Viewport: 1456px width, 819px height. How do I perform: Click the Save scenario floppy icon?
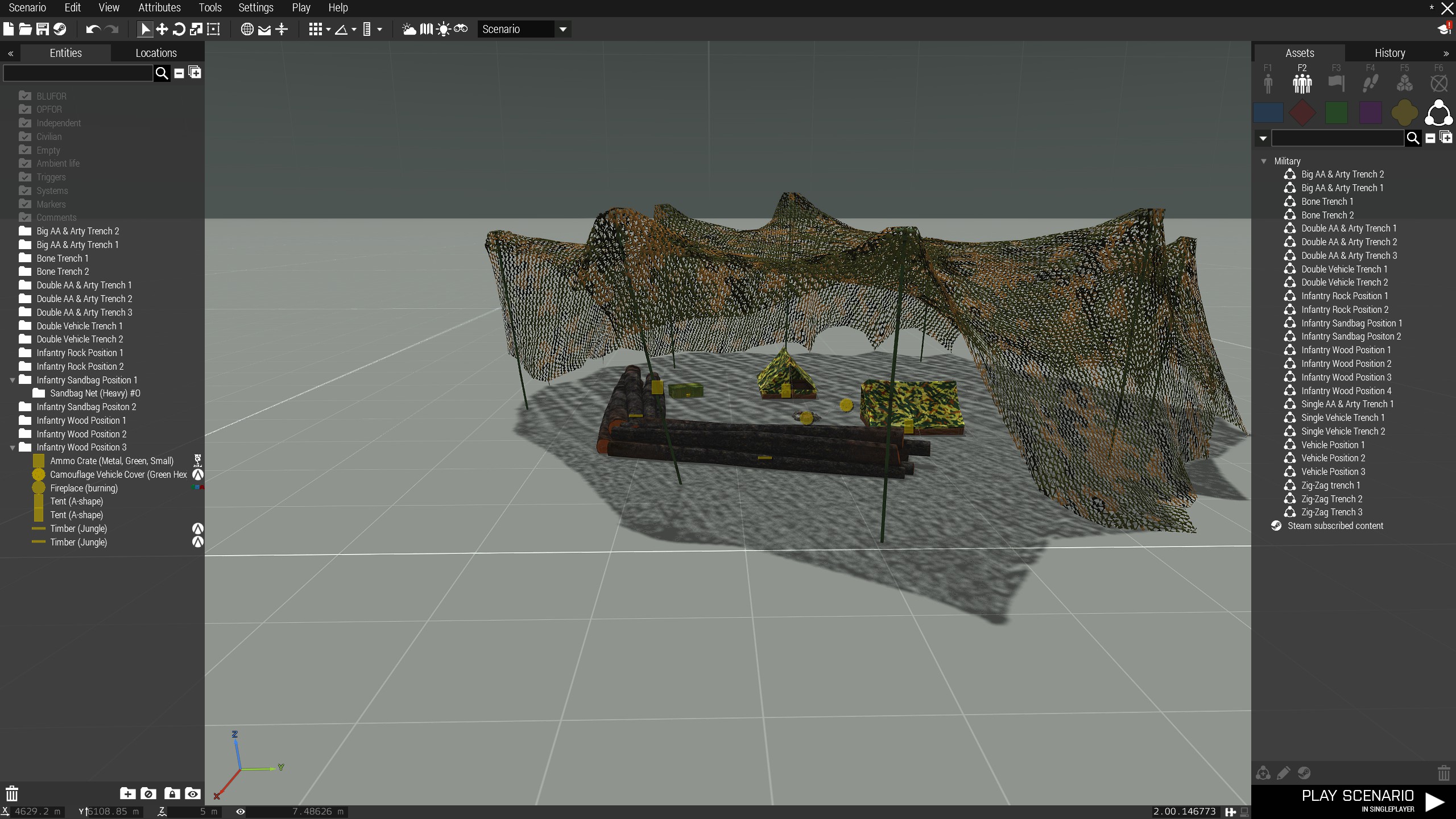tap(42, 29)
